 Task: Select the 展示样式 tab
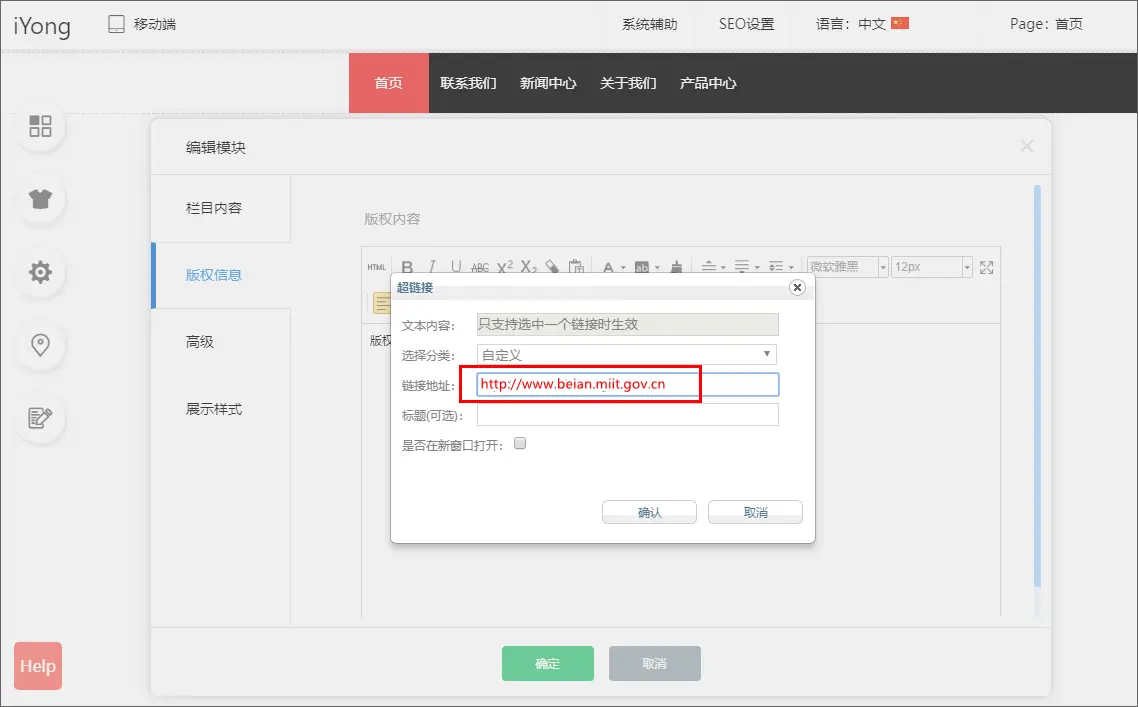pos(214,409)
